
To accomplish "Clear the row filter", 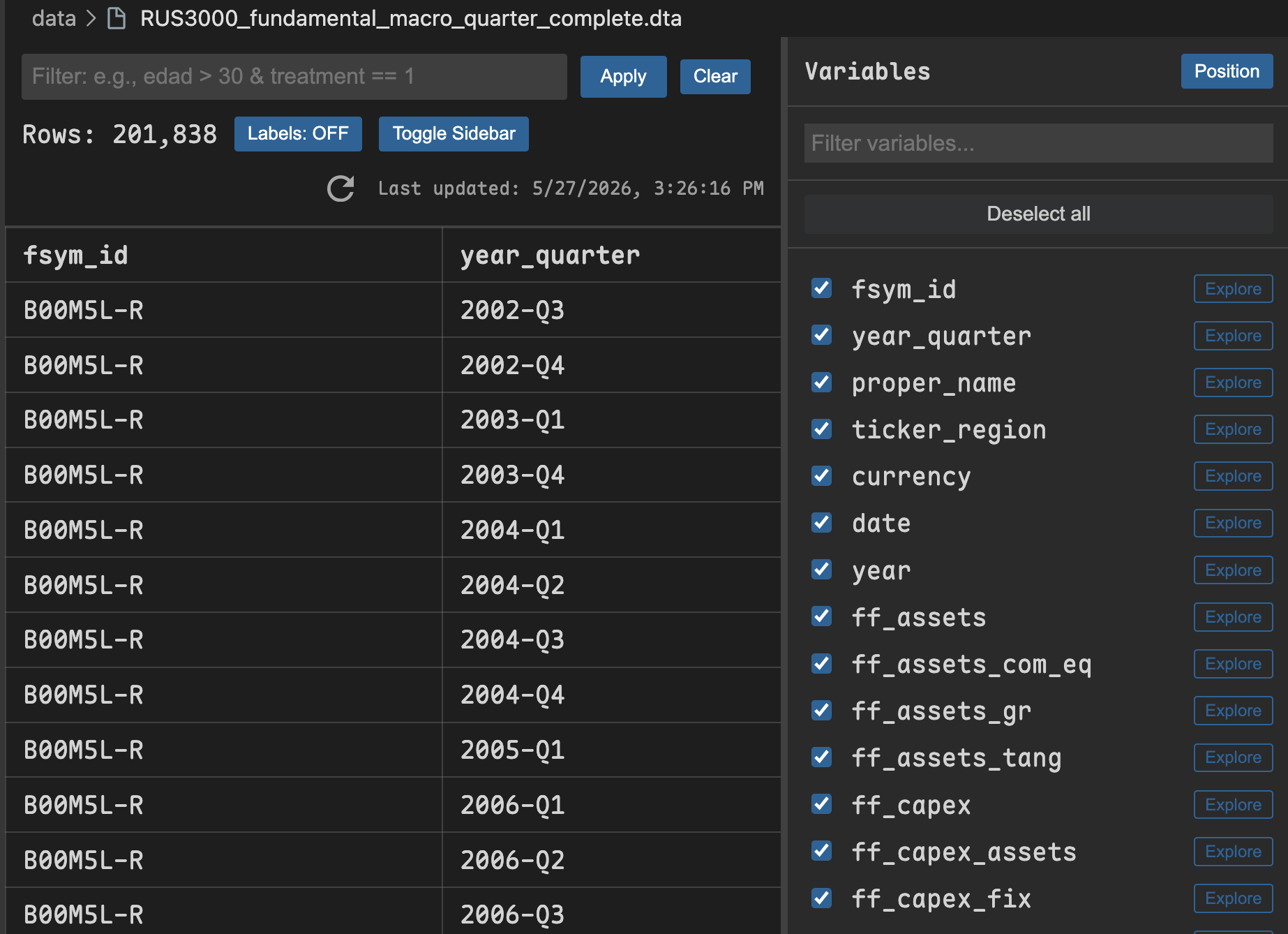I will (x=715, y=77).
